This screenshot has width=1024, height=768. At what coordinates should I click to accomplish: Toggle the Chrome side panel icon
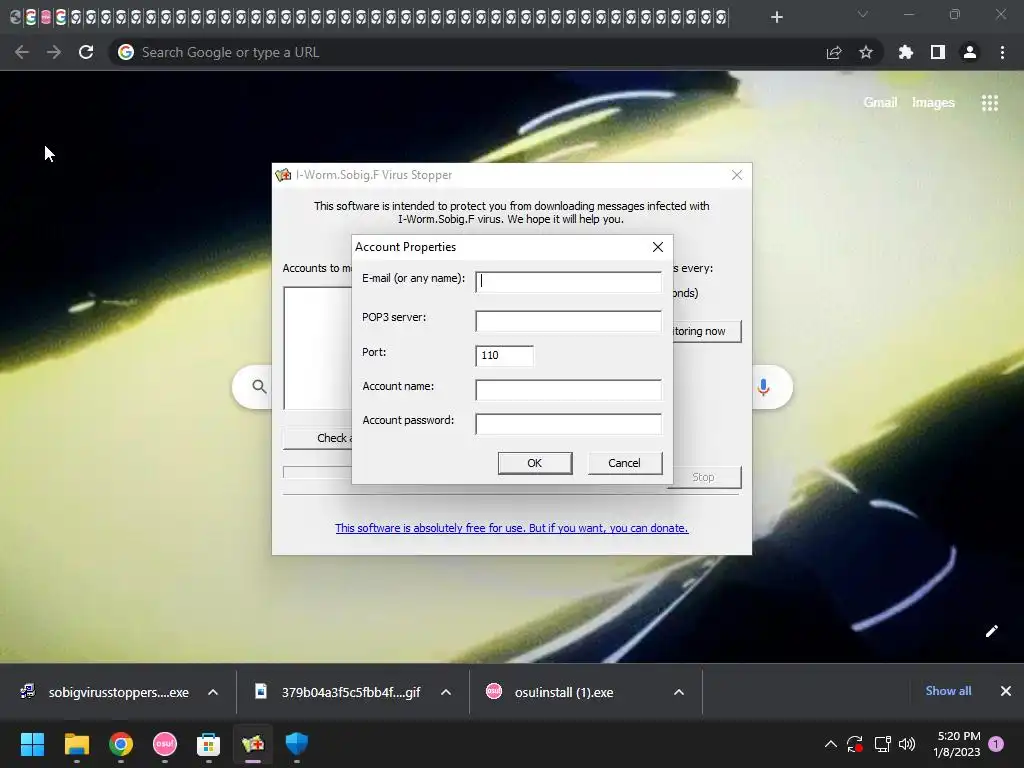coord(938,52)
